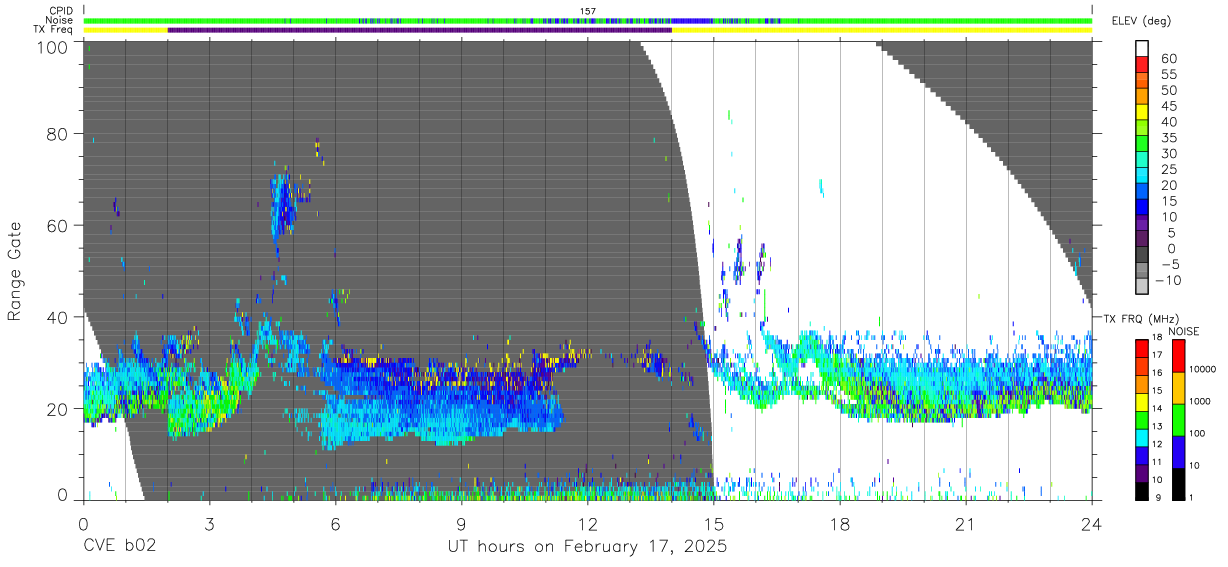1228x567 pixels.
Task: Click the ELEV (deg) color bar title
Action: click(1142, 21)
